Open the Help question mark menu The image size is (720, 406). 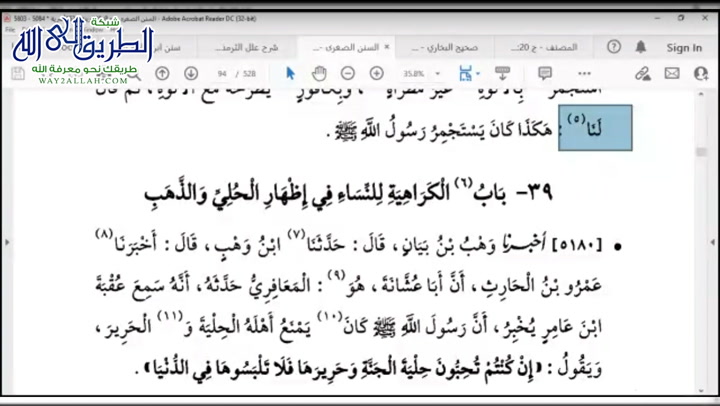pos(614,47)
